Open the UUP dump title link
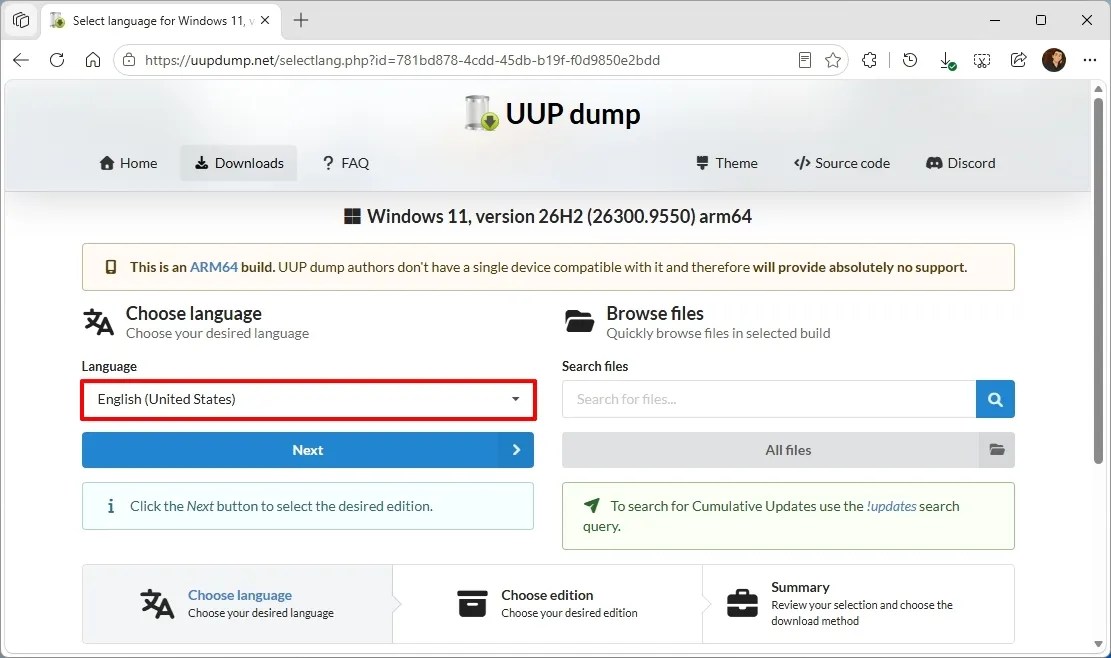Screen dimensions: 1111x658 tap(573, 114)
